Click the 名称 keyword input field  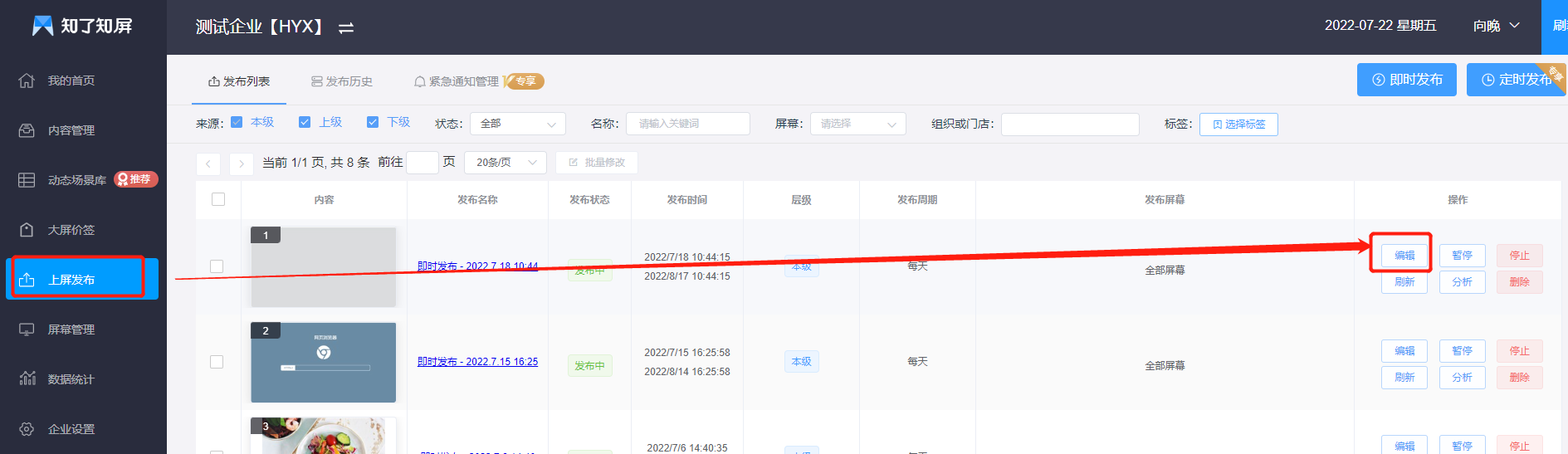click(687, 124)
